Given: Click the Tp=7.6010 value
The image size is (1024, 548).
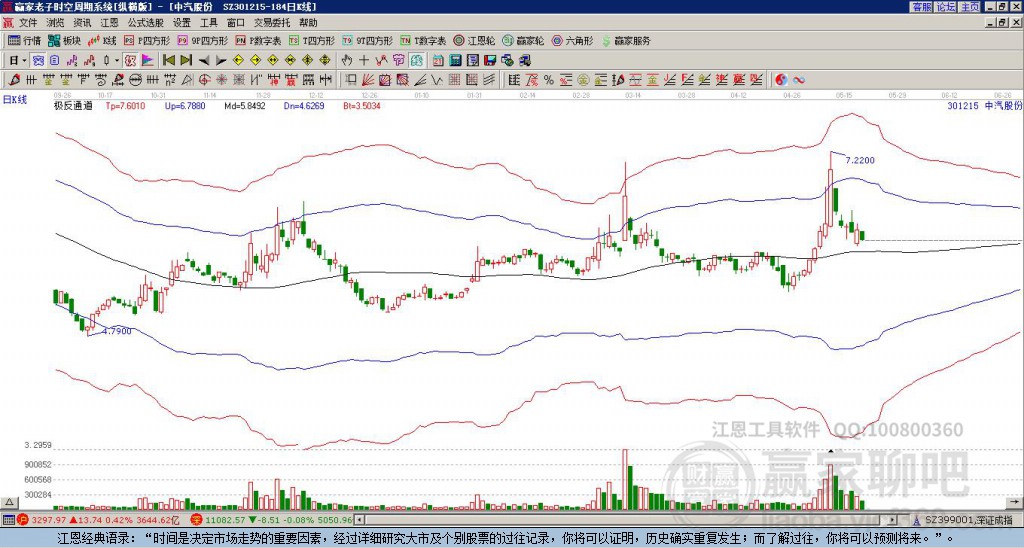Looking at the screenshot, I should pyautogui.click(x=126, y=106).
